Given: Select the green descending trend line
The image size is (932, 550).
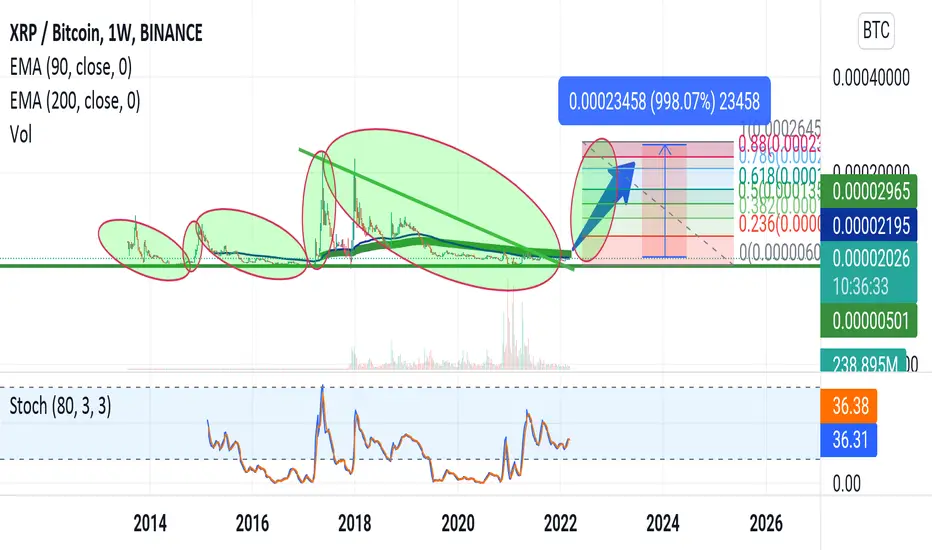Looking at the screenshot, I should click(437, 210).
